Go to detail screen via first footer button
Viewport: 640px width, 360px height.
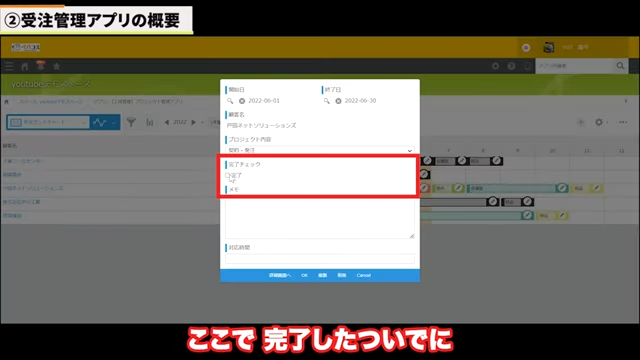click(280, 276)
